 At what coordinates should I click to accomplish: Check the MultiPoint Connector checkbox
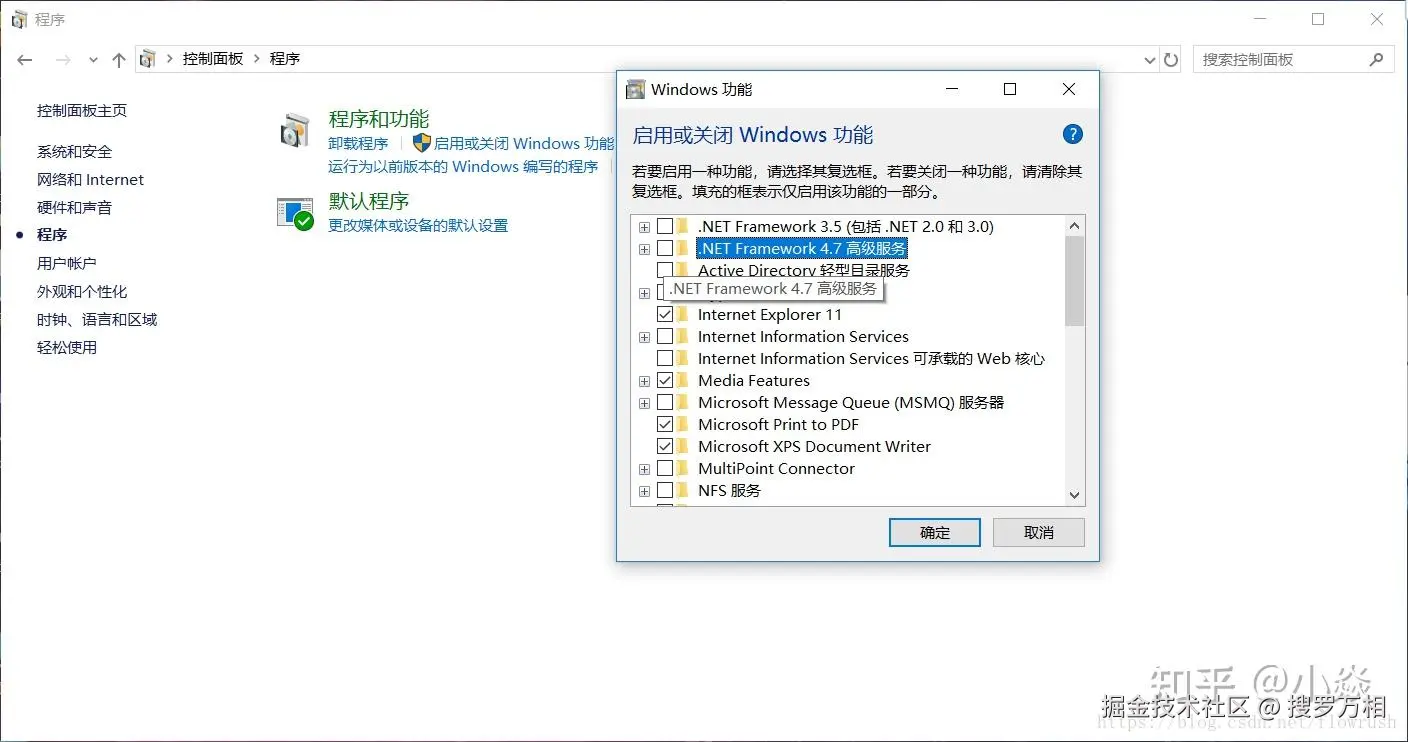tap(665, 468)
